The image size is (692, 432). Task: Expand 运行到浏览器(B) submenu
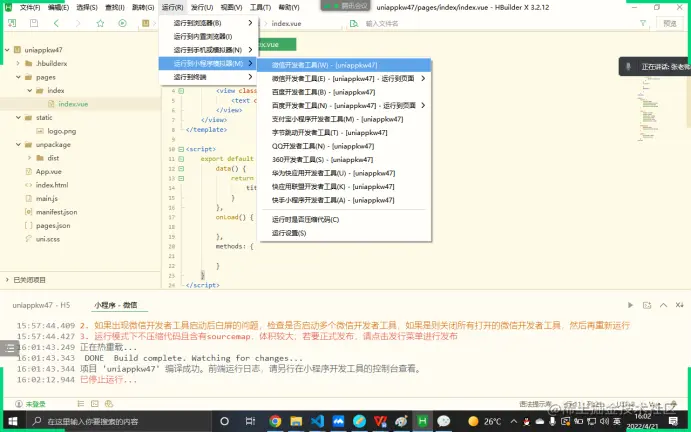tap(208, 23)
